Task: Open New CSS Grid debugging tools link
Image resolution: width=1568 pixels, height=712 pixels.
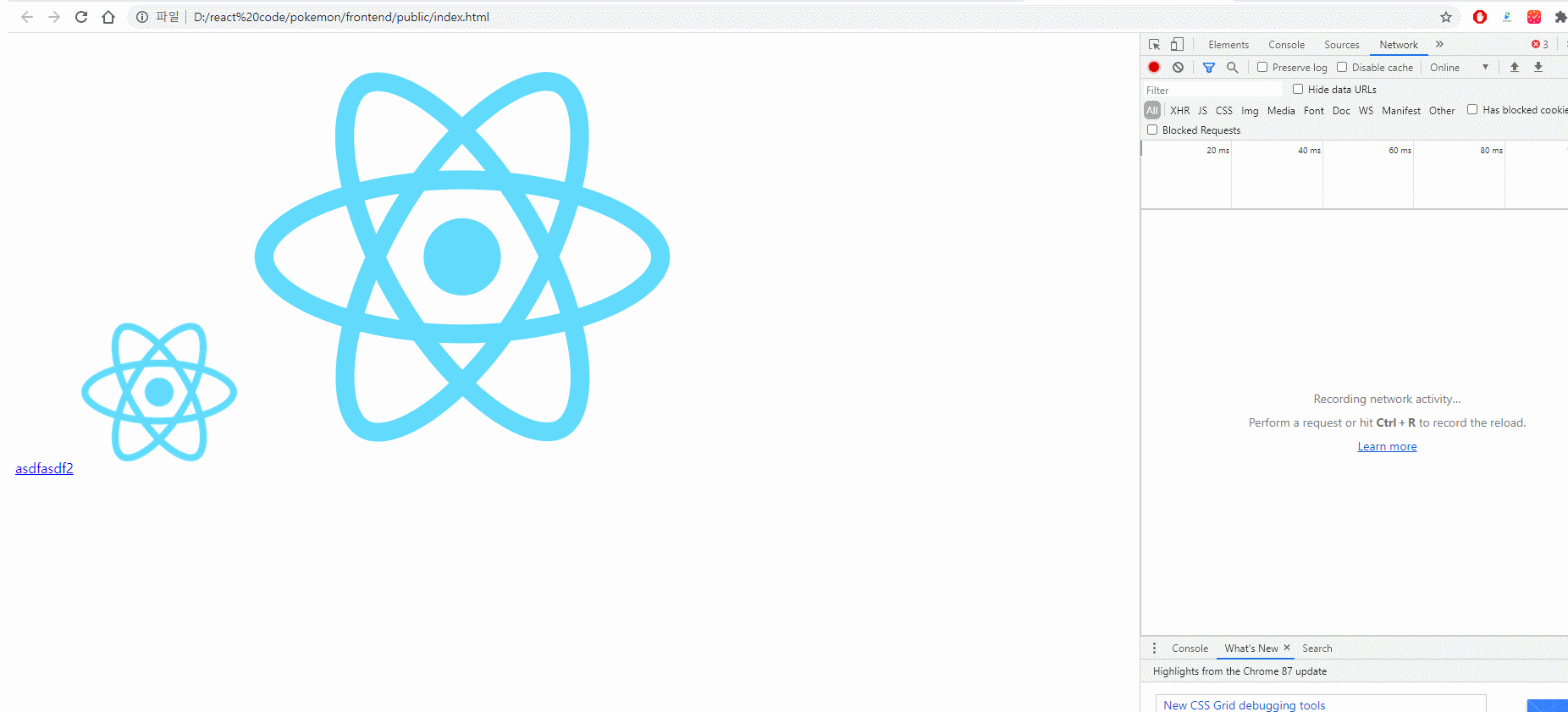Action: coord(1245,705)
